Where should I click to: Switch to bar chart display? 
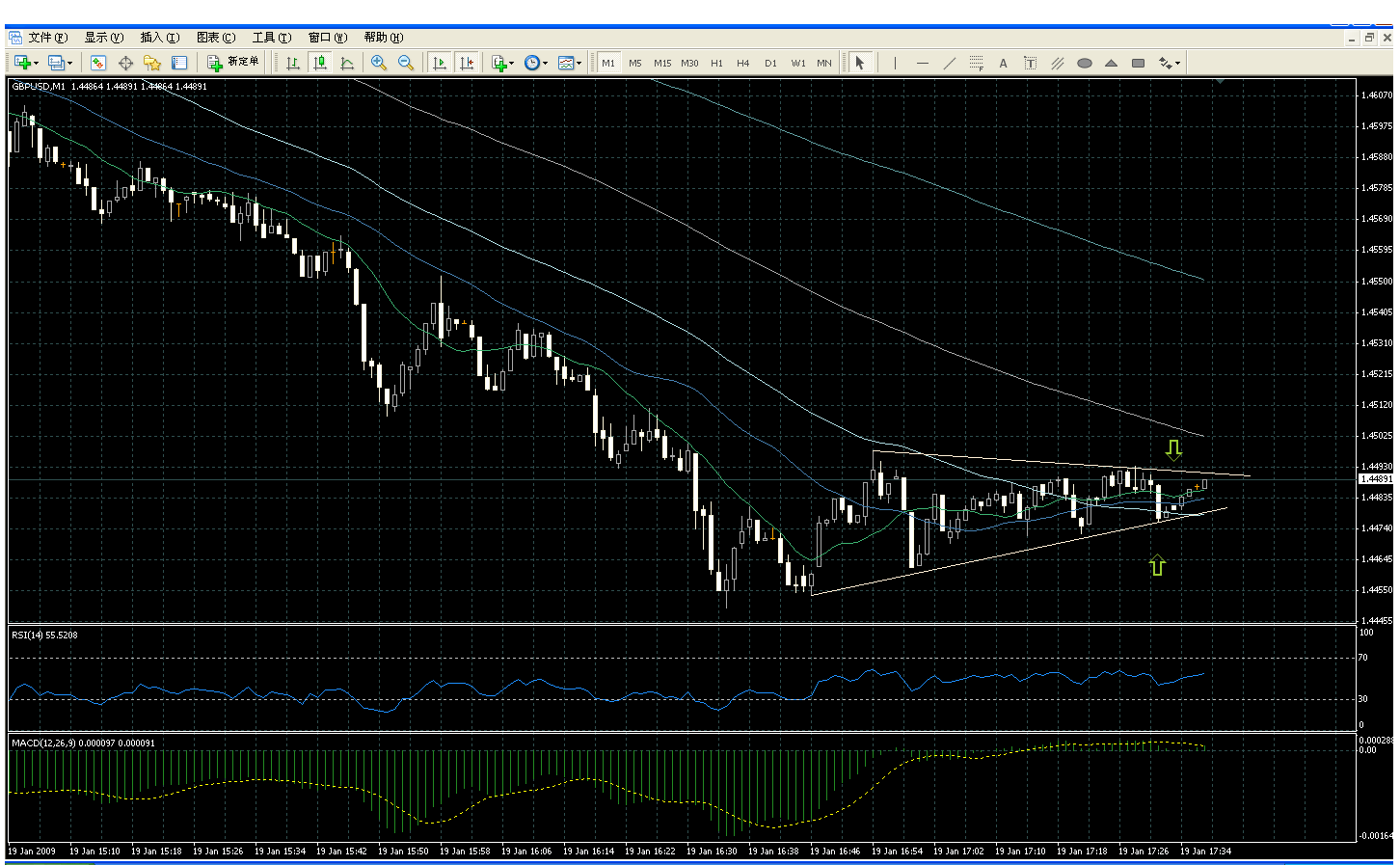(x=293, y=63)
